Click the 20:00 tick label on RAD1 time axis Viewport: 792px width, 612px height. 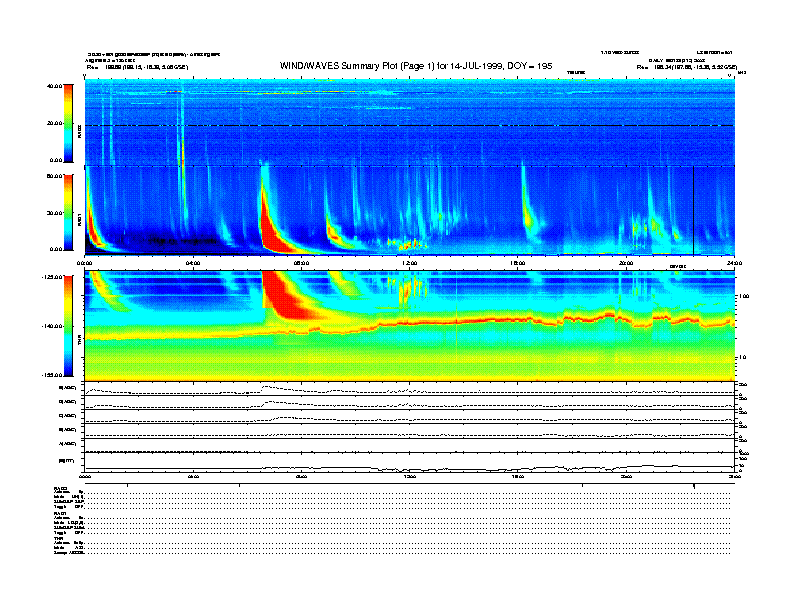point(626,263)
